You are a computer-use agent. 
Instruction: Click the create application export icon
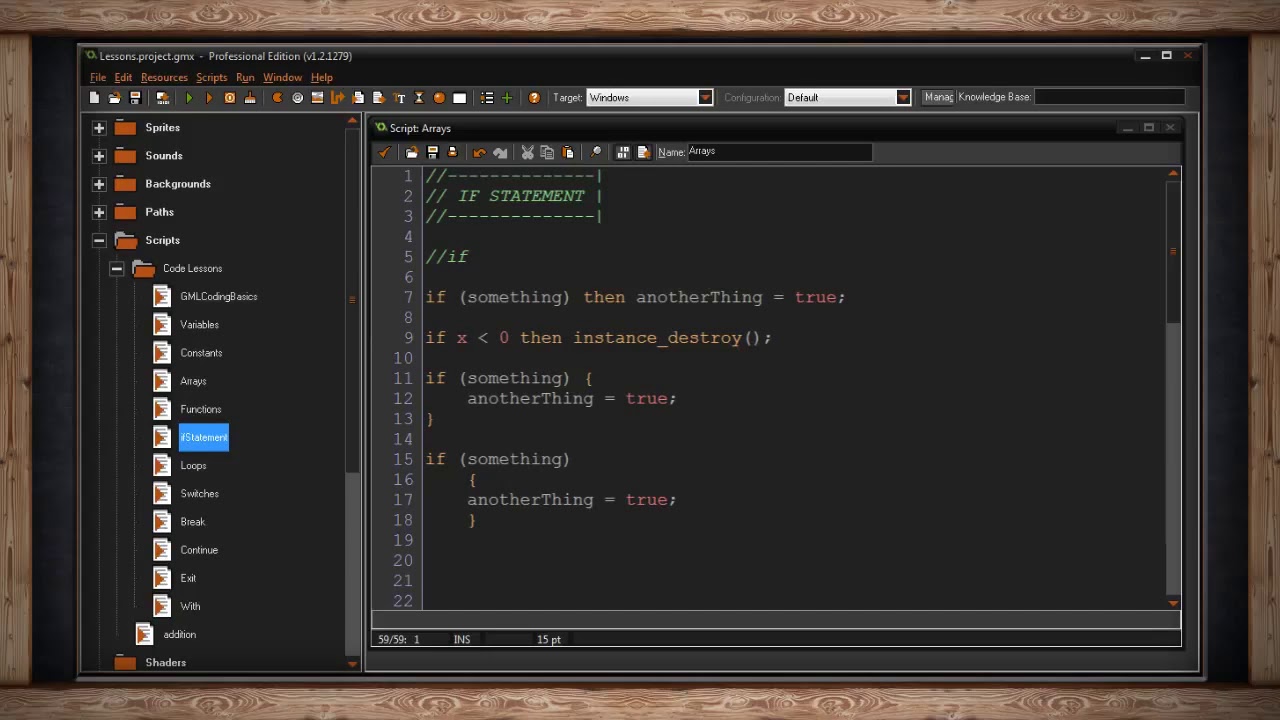162,97
